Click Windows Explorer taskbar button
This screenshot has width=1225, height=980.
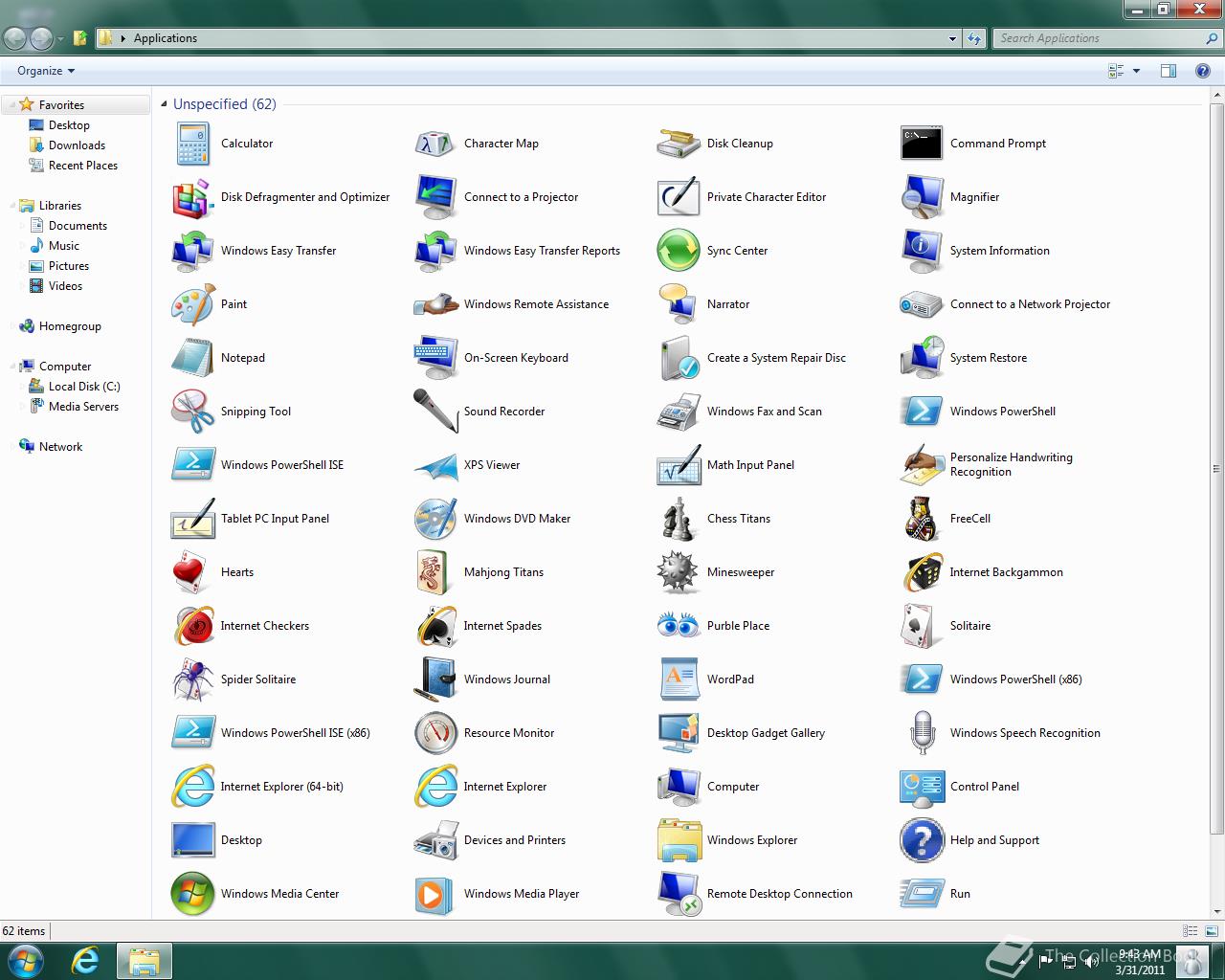point(144,961)
